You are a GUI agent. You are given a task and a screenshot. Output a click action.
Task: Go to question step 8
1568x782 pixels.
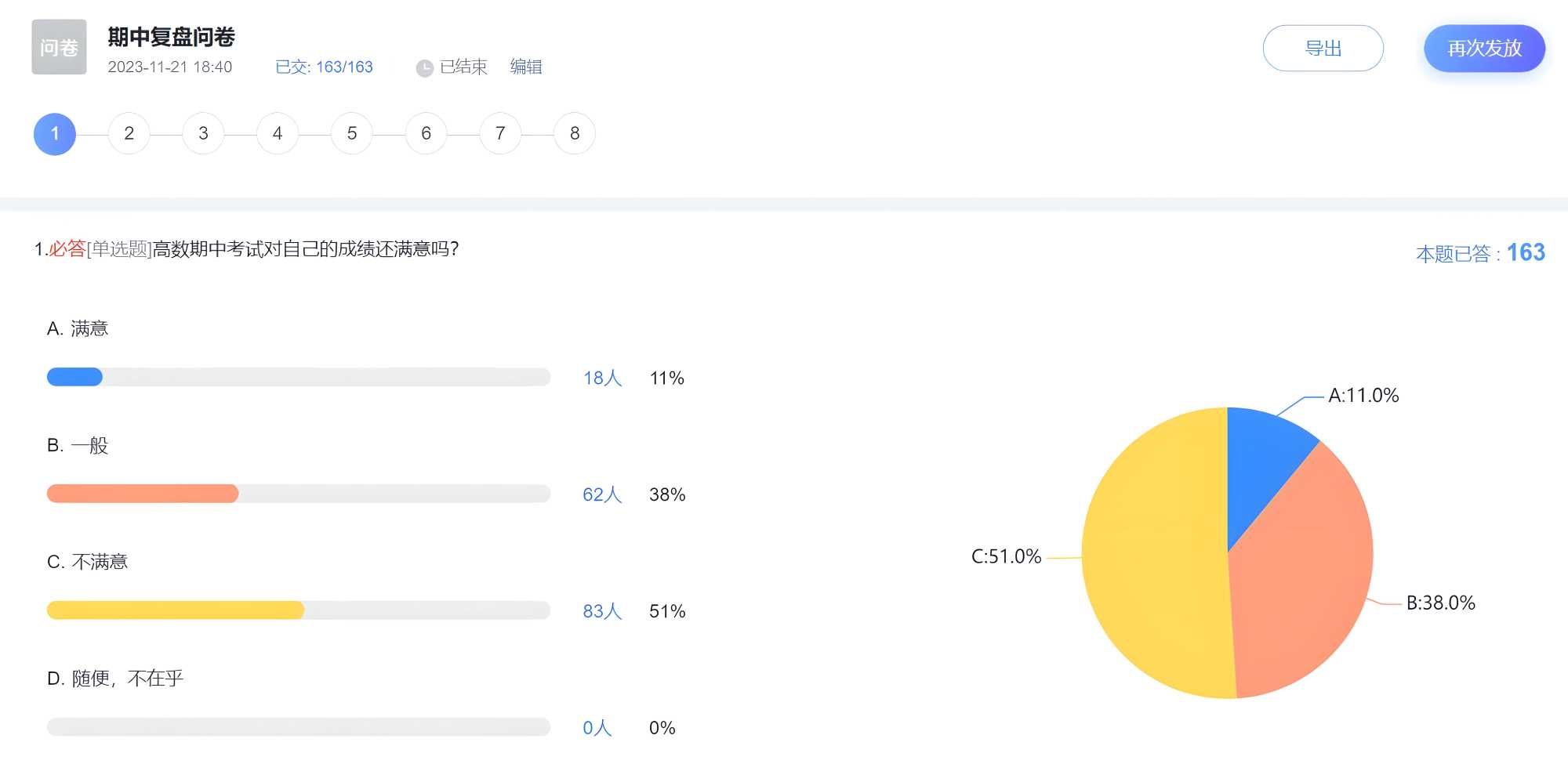(x=575, y=134)
